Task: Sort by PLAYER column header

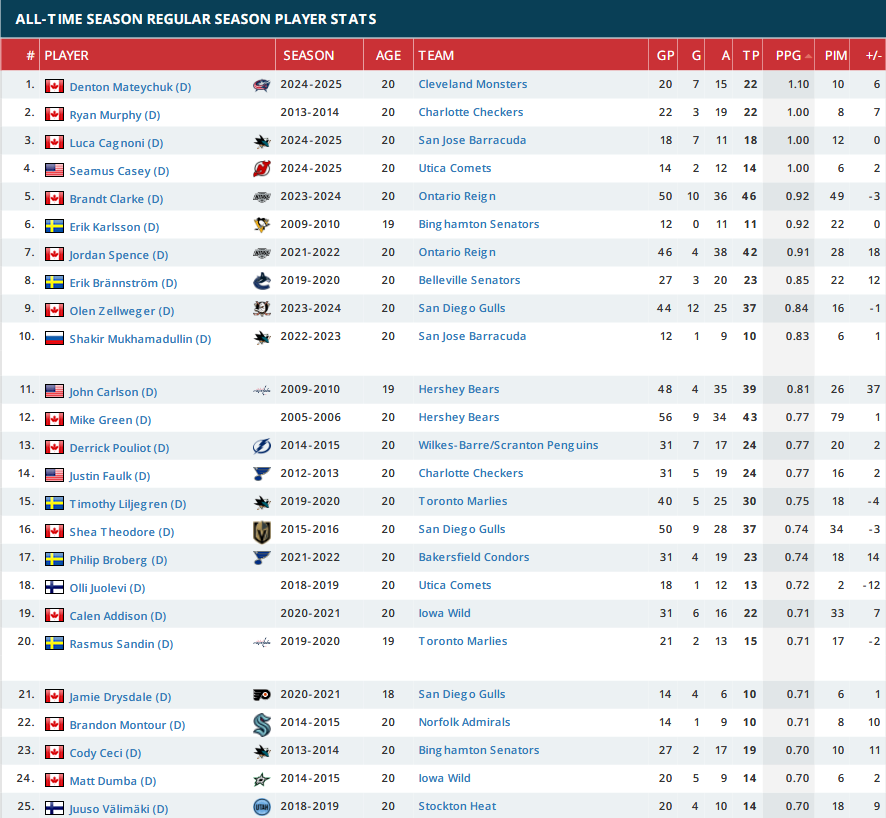Action: (x=158, y=55)
